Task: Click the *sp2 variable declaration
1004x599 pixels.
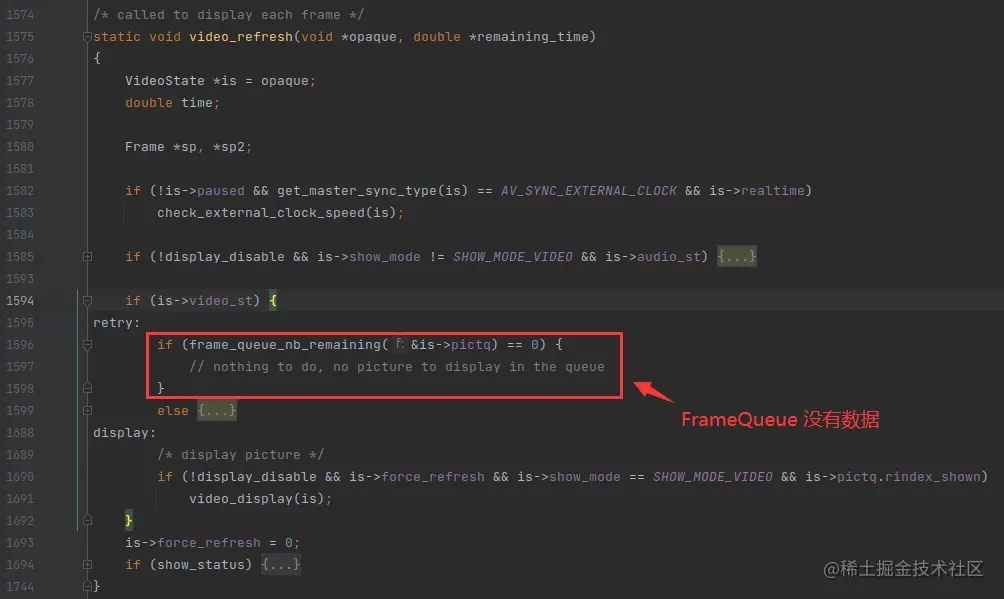Action: 229,147
